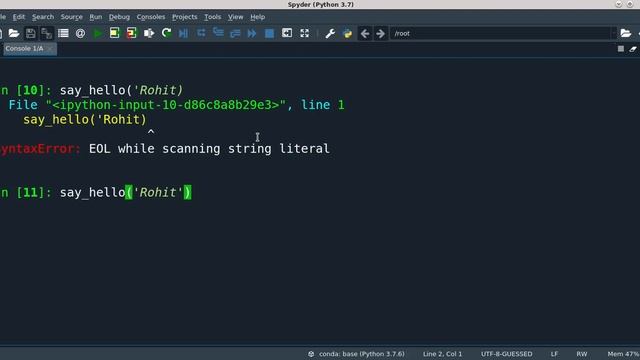The height and width of the screenshot is (360, 640).
Task: Click debugger Continue execution icon
Action: pyautogui.click(x=252, y=33)
